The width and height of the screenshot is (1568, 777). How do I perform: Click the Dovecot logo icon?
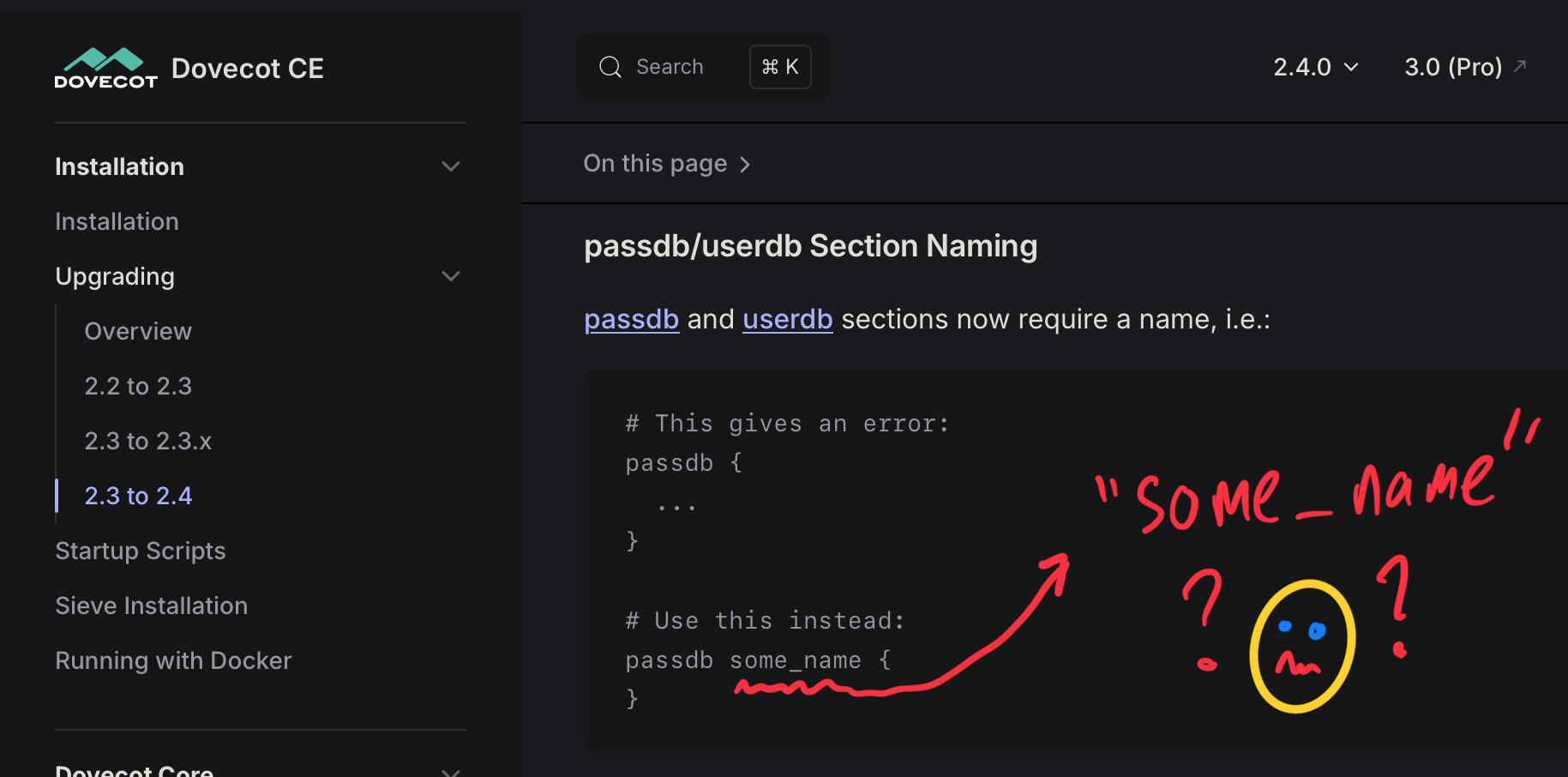[x=105, y=68]
